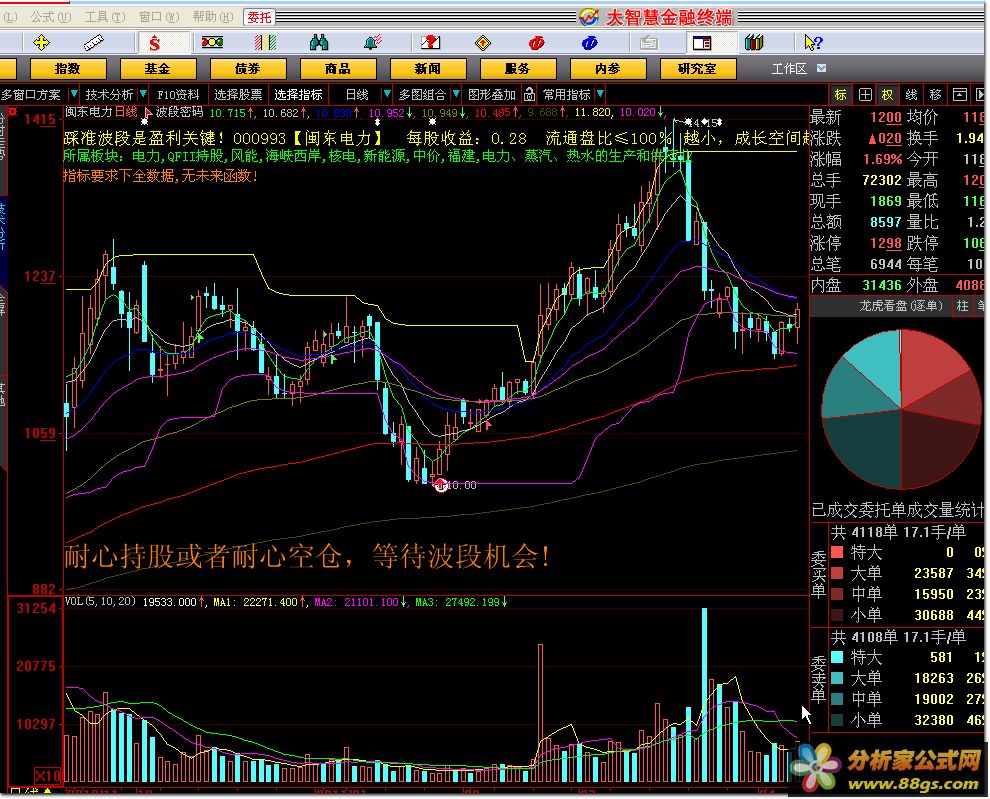The width and height of the screenshot is (990, 799).
Task: Open the traffic-light signal icon
Action: pyautogui.click(x=212, y=42)
